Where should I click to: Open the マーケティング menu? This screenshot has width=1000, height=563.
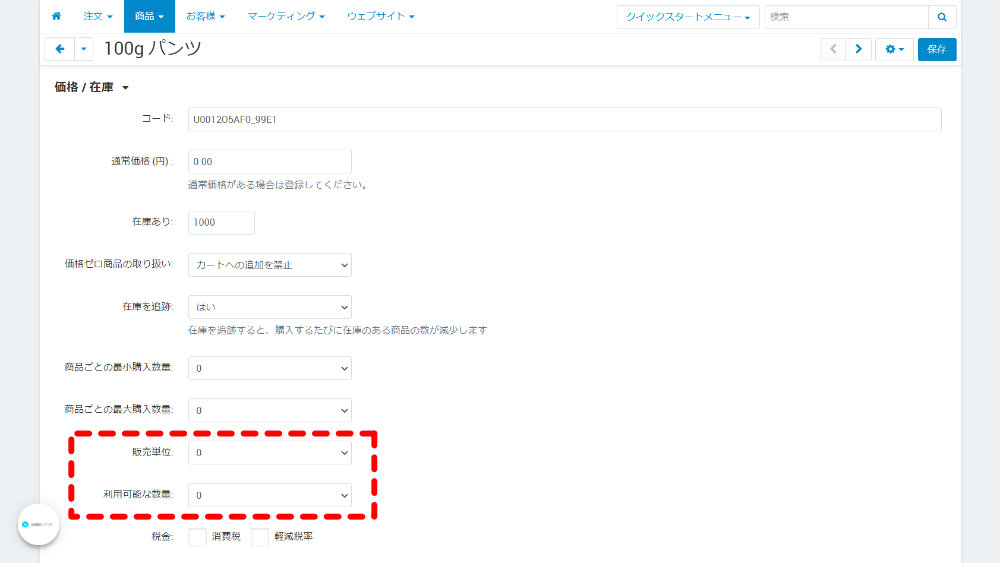(x=286, y=16)
